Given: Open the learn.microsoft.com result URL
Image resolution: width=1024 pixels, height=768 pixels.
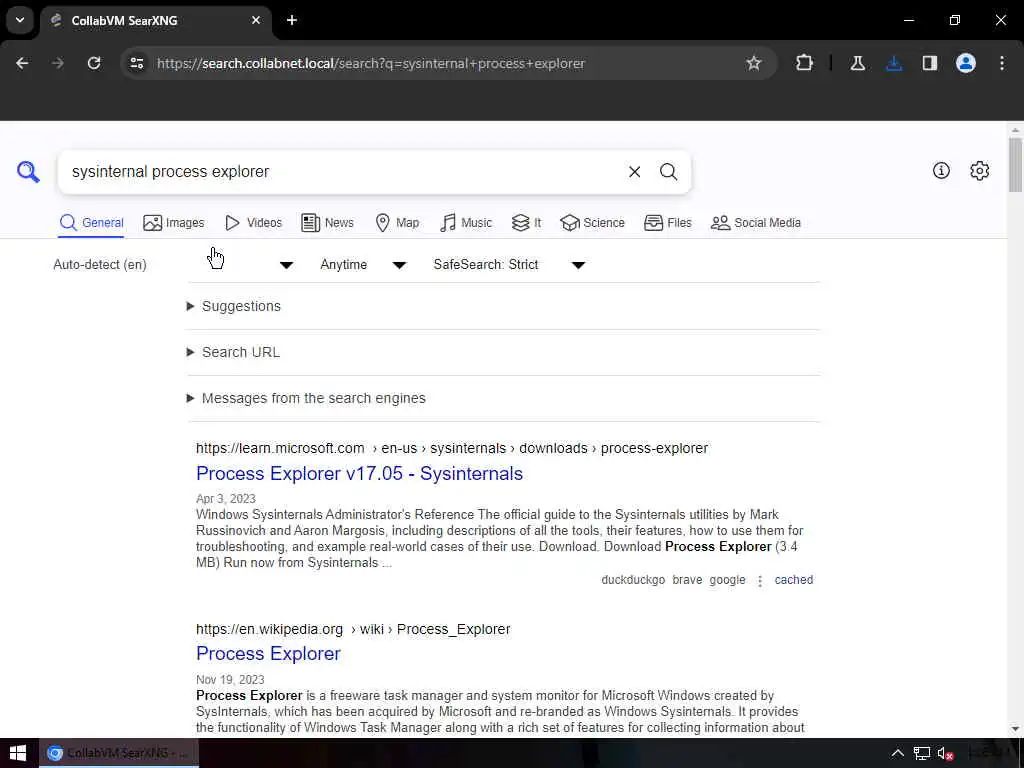Looking at the screenshot, I should coord(452,448).
